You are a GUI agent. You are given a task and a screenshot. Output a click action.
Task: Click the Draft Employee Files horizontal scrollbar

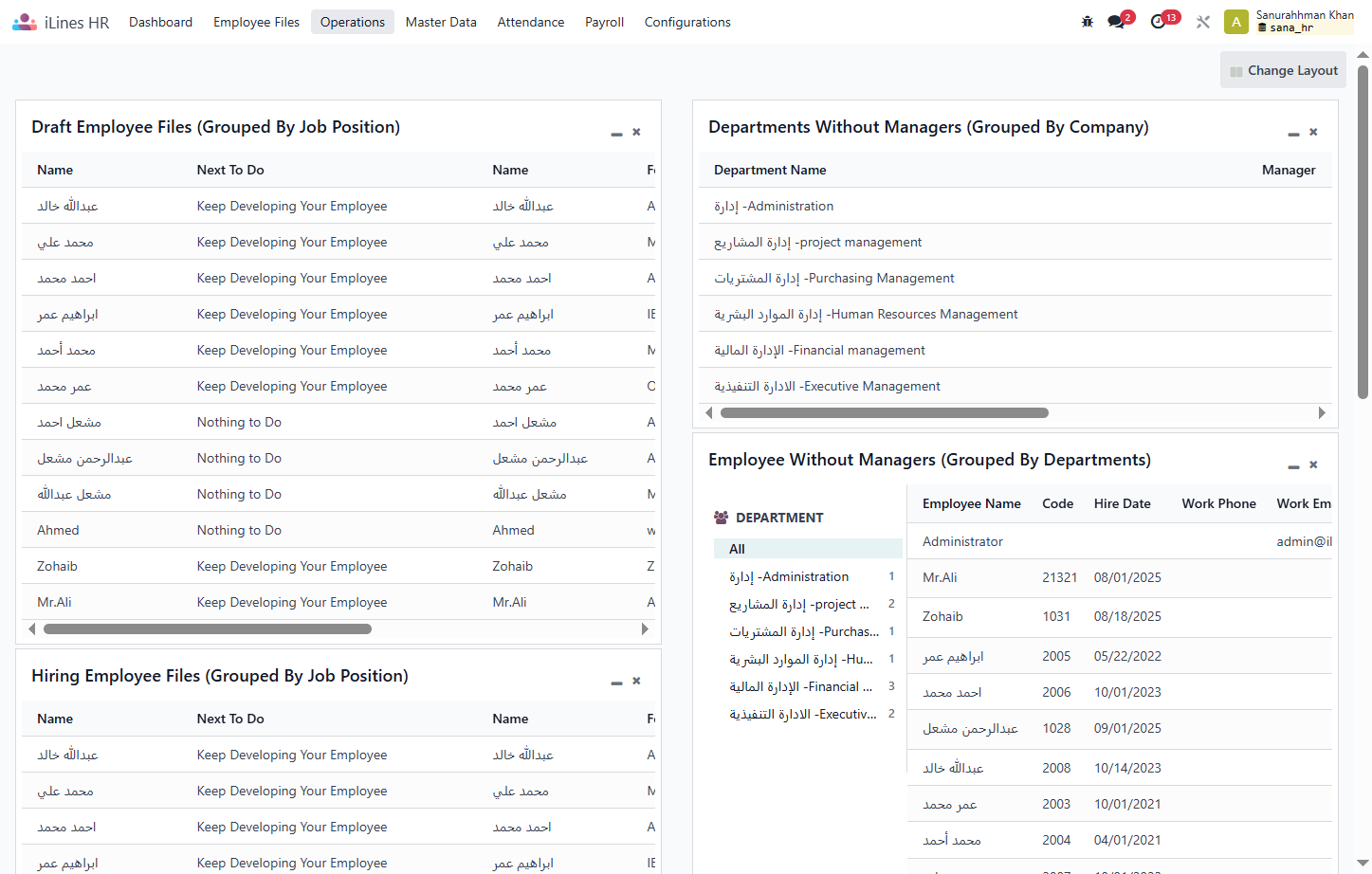coord(208,628)
